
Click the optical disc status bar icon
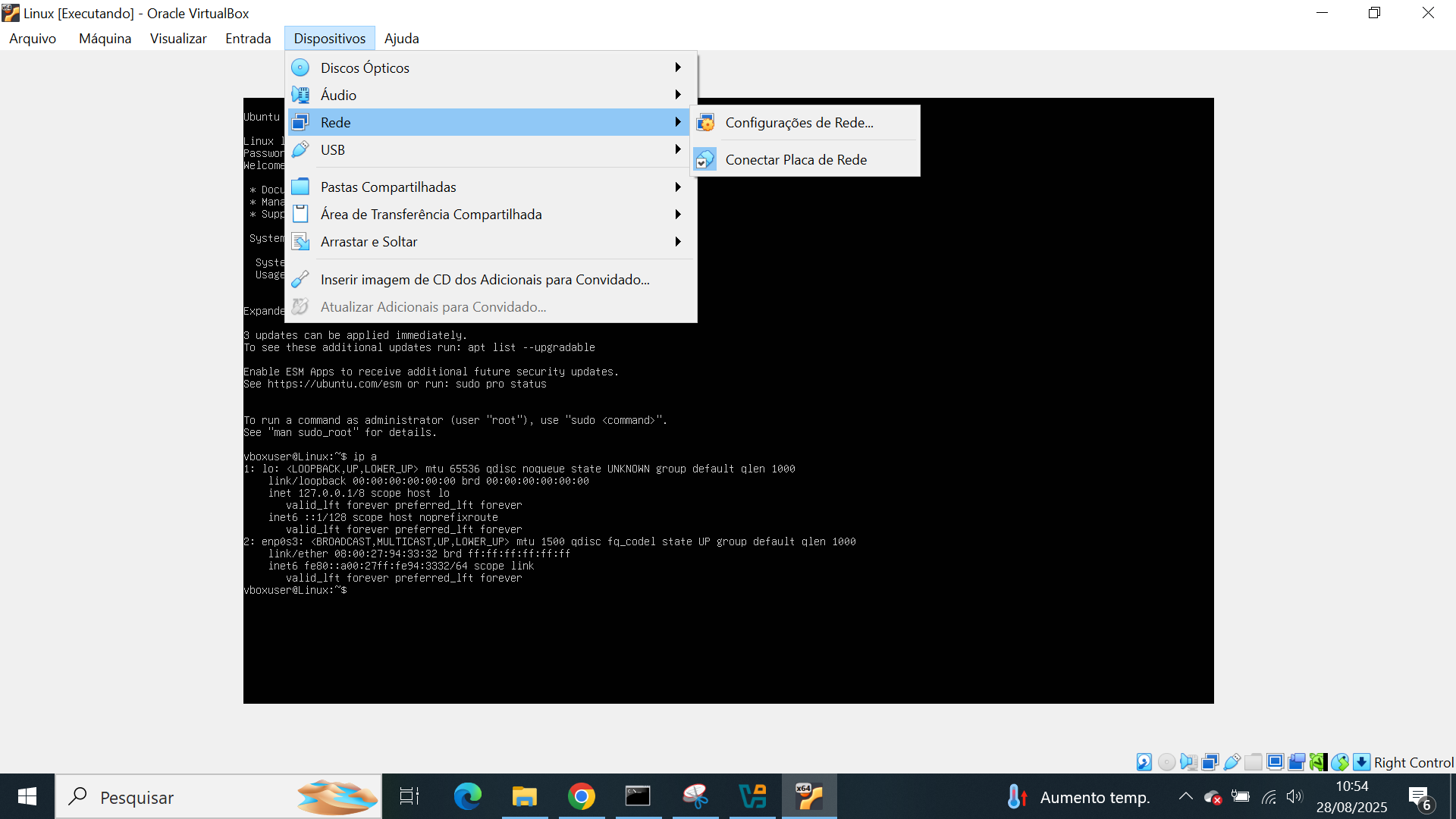[1166, 762]
